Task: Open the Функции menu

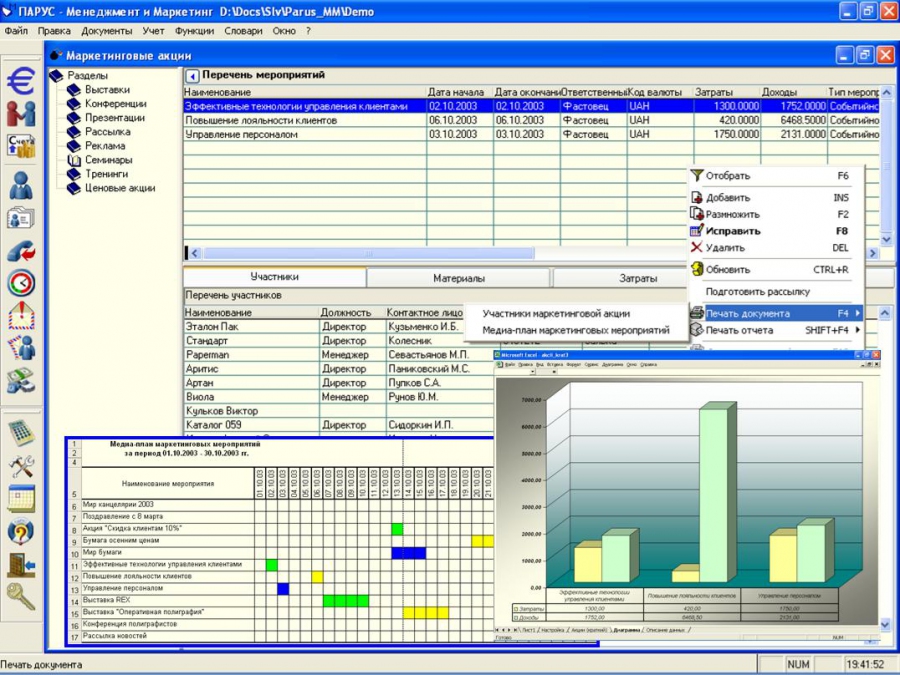Action: coord(194,31)
